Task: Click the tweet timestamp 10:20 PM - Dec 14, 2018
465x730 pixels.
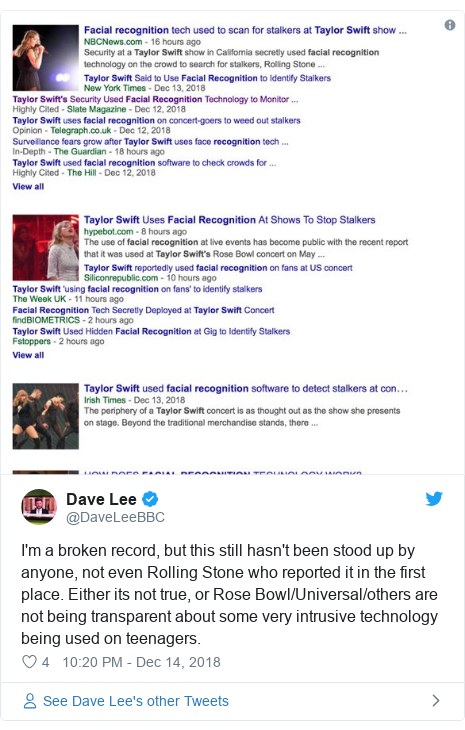Action: [142, 662]
